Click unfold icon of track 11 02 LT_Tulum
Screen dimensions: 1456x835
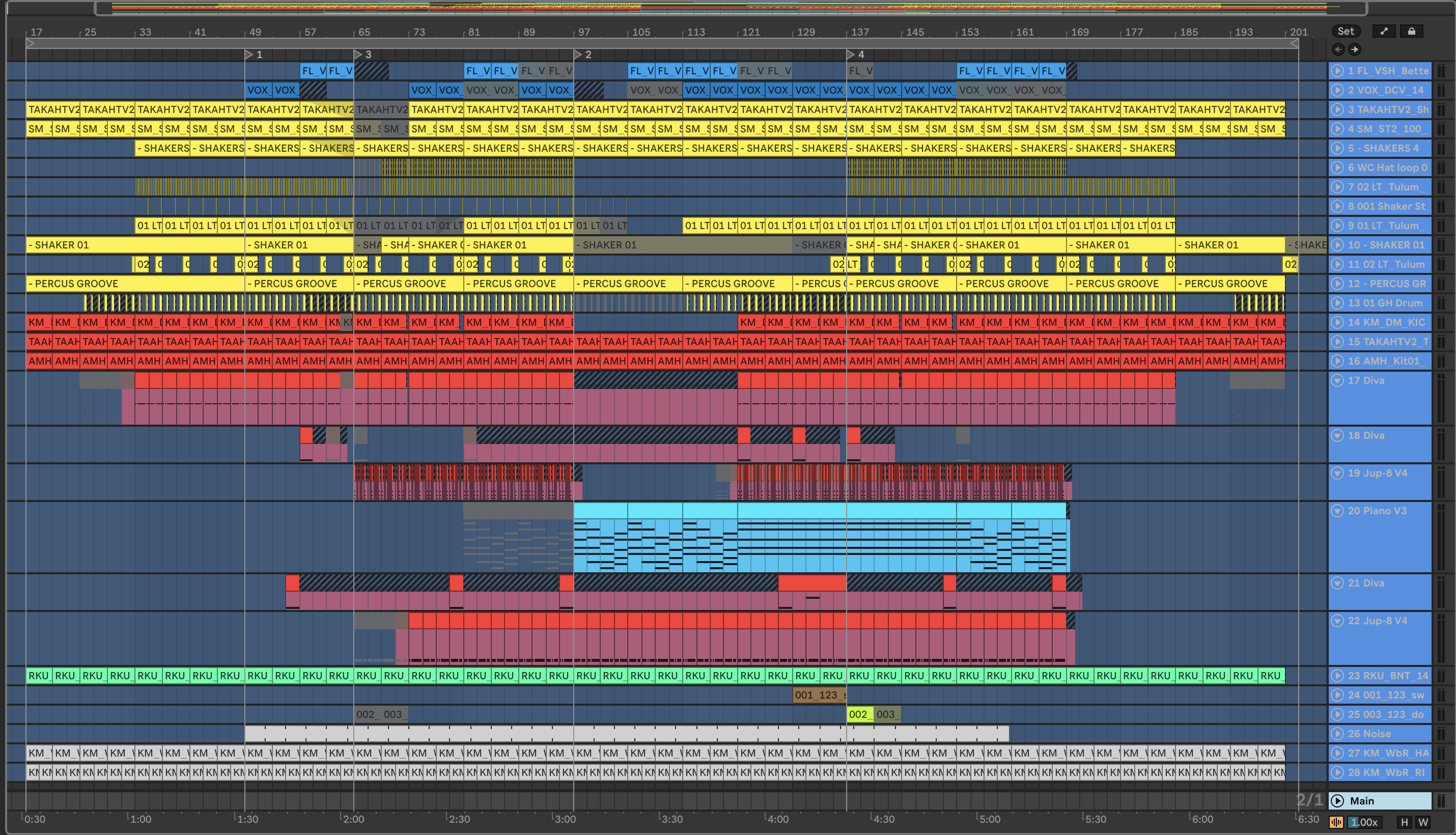click(x=1337, y=264)
